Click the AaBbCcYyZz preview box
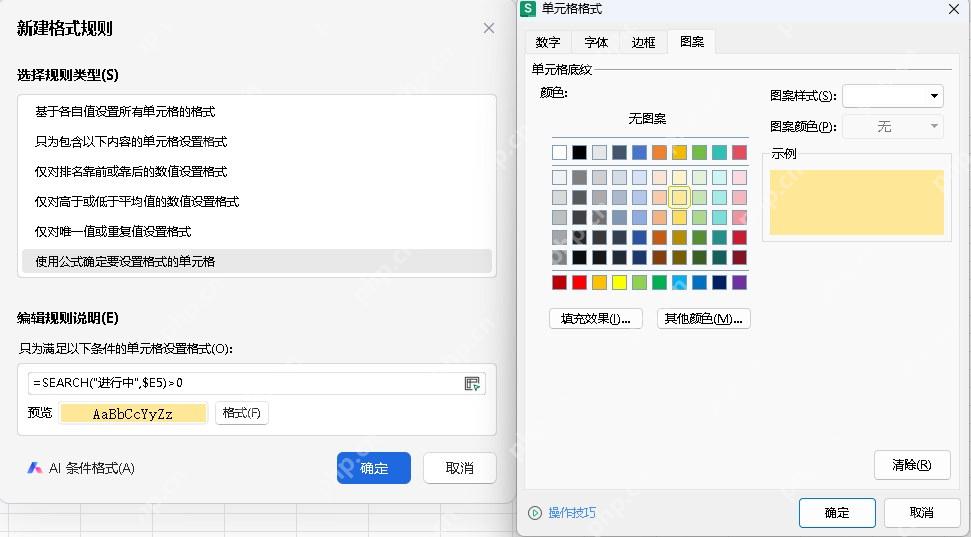Screen dimensions: 971x537 (x=133, y=414)
